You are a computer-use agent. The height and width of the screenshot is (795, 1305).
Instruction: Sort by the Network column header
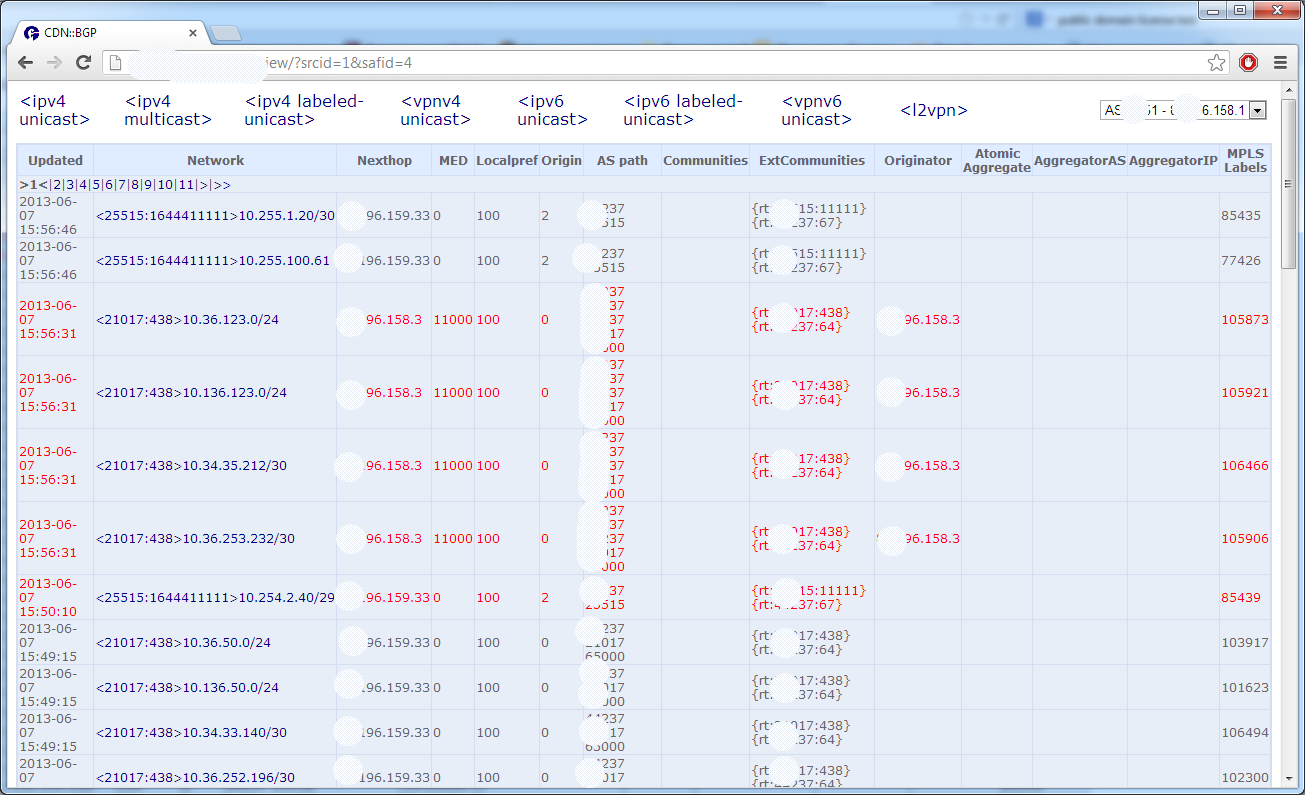[x=216, y=160]
